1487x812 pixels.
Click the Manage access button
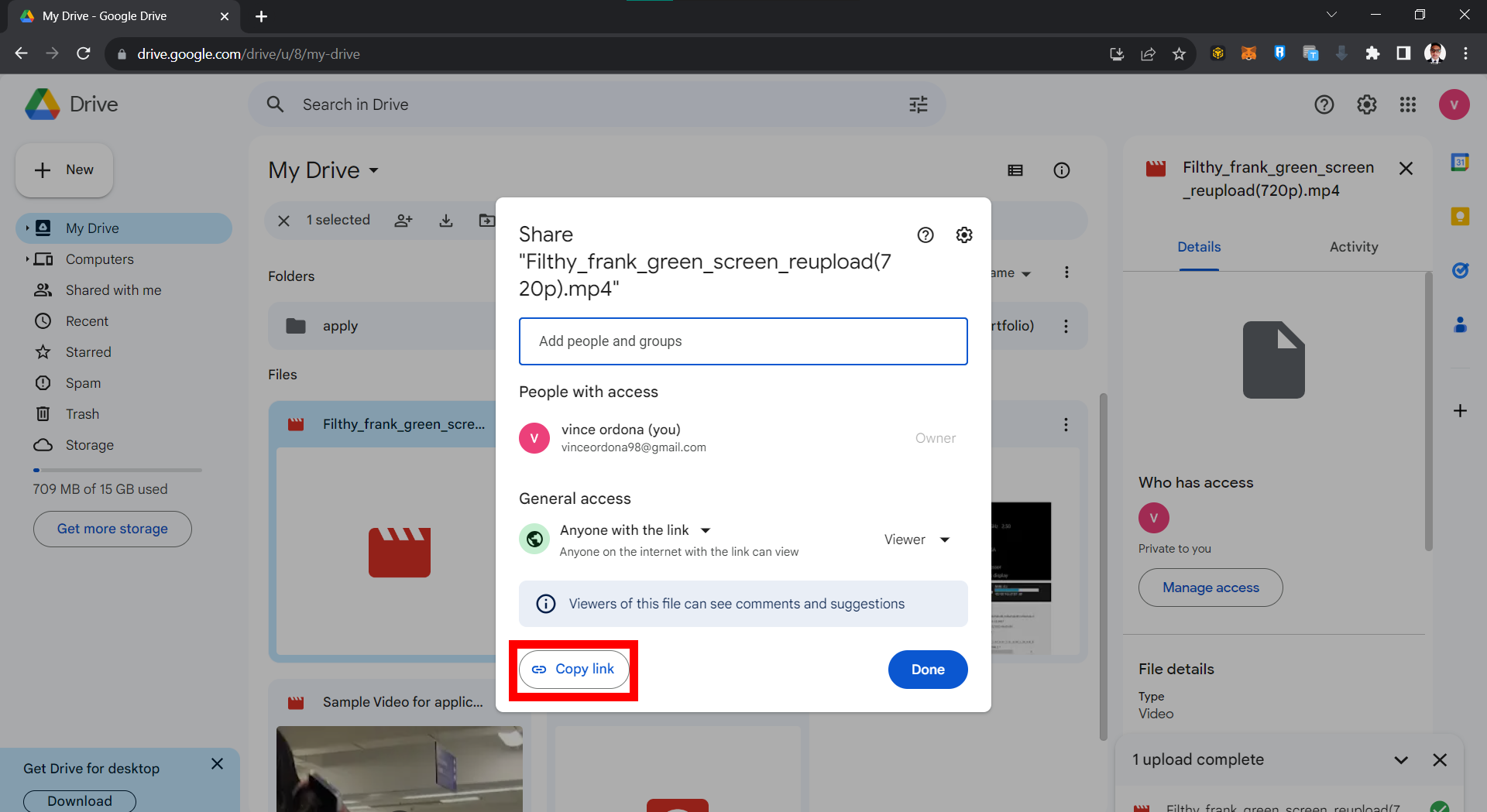tap(1210, 587)
